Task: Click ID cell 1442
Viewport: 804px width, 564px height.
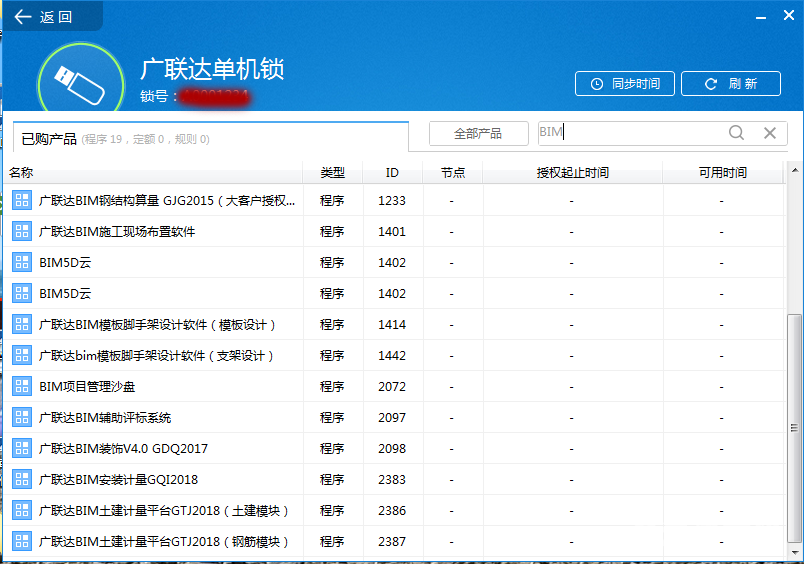Action: [x=392, y=356]
